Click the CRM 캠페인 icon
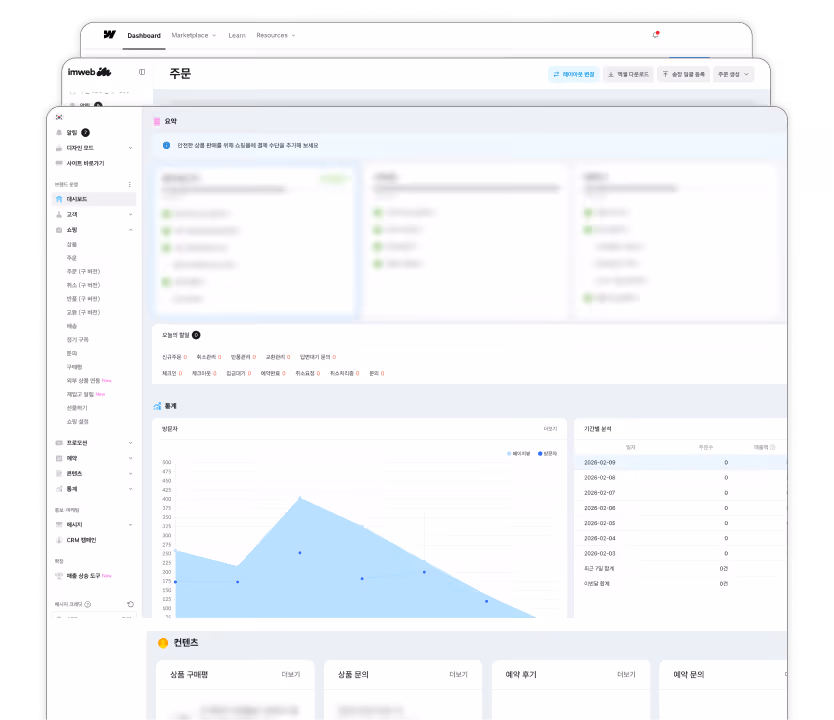The width and height of the screenshot is (834, 720). pos(59,540)
